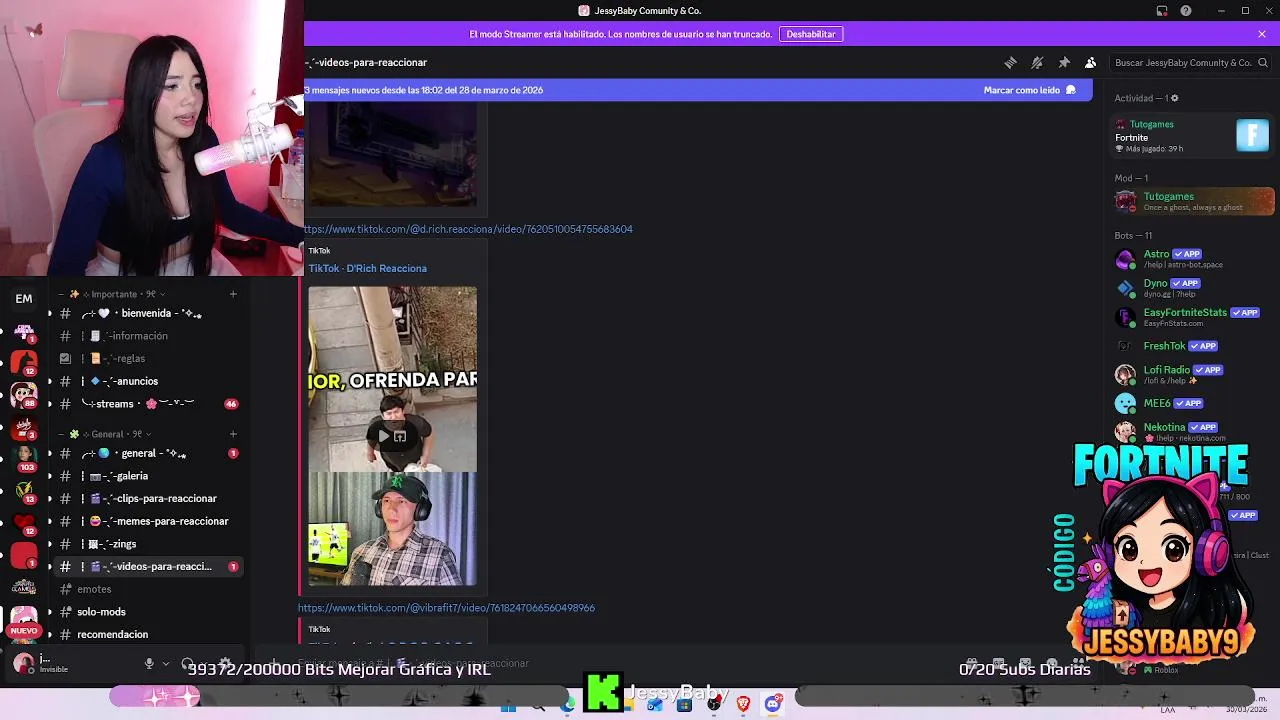Toggle the notification bell mute icon
Viewport: 1280px width, 720px height.
click(1037, 62)
